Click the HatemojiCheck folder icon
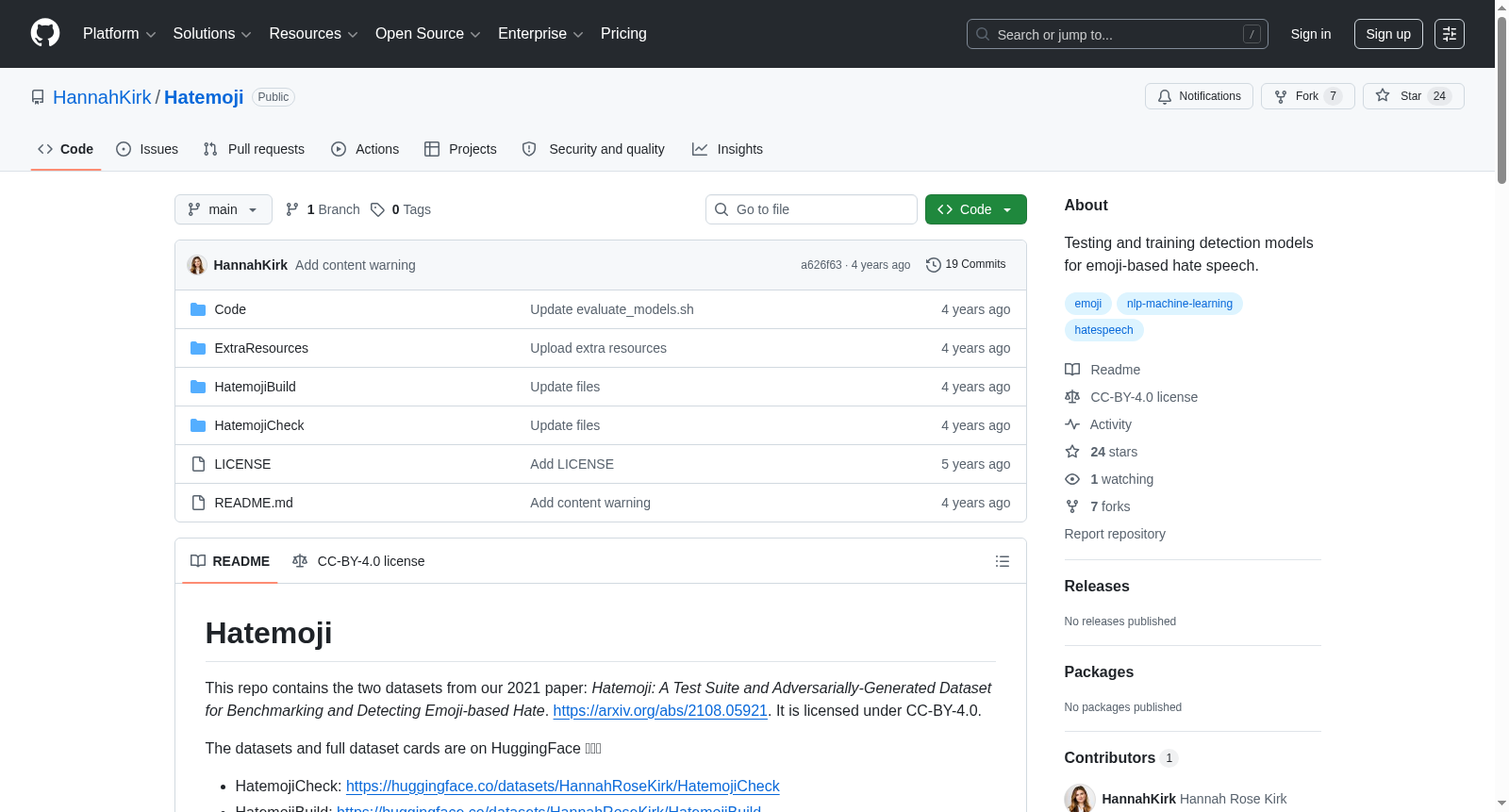 click(x=198, y=425)
